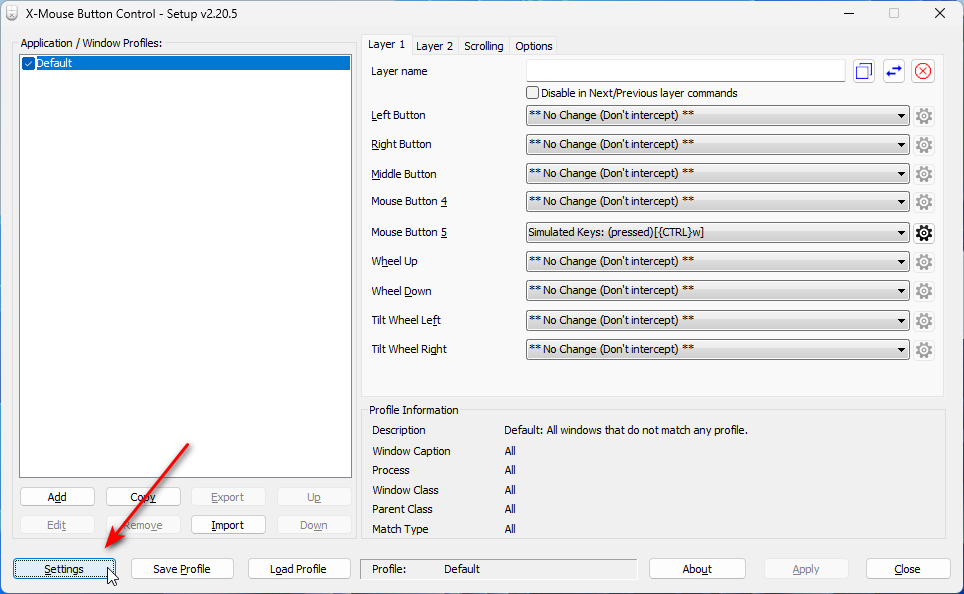
Task: Click the gear icon beside Left Button
Action: click(924, 116)
